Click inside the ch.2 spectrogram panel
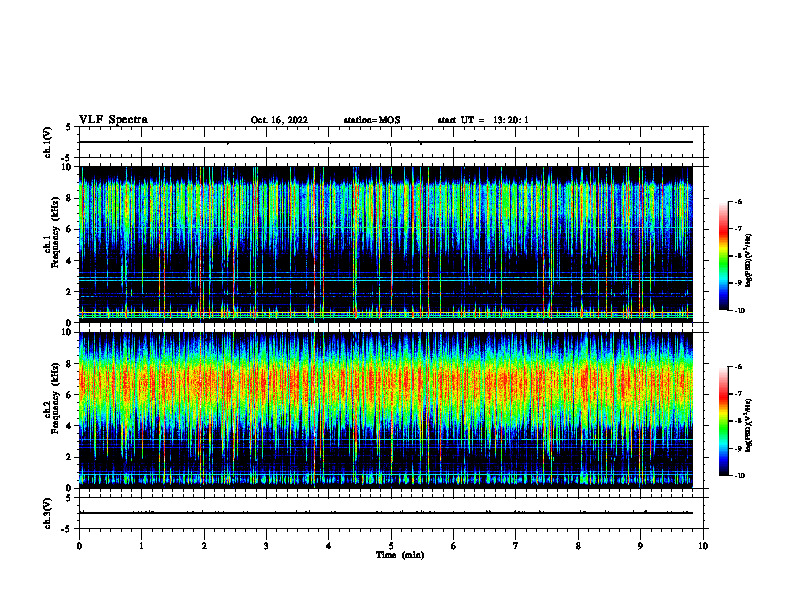Screen dimensions: 792x612 [x=386, y=410]
